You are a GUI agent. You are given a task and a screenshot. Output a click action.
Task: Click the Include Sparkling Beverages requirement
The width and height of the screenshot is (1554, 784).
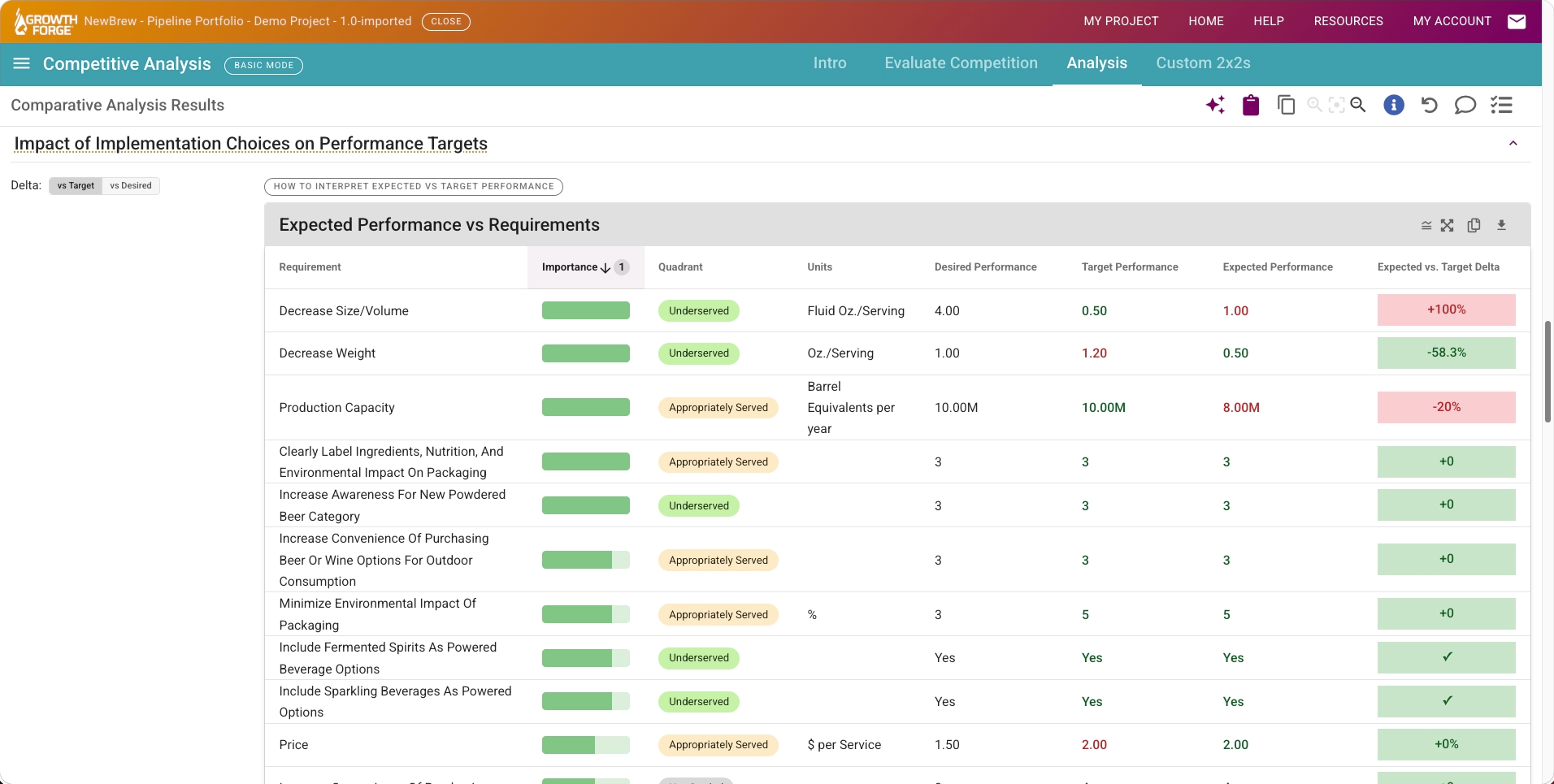[x=395, y=702]
